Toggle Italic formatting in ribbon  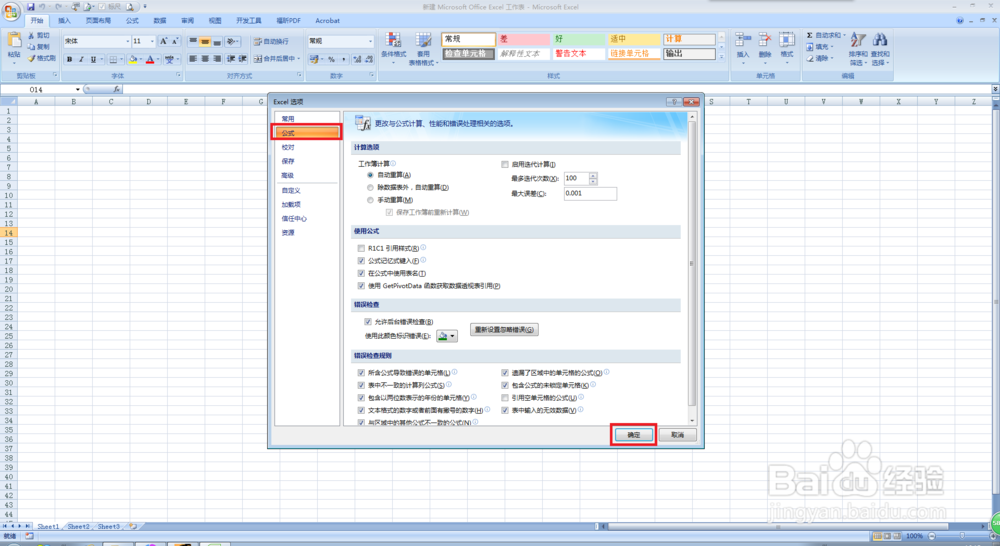coord(81,59)
